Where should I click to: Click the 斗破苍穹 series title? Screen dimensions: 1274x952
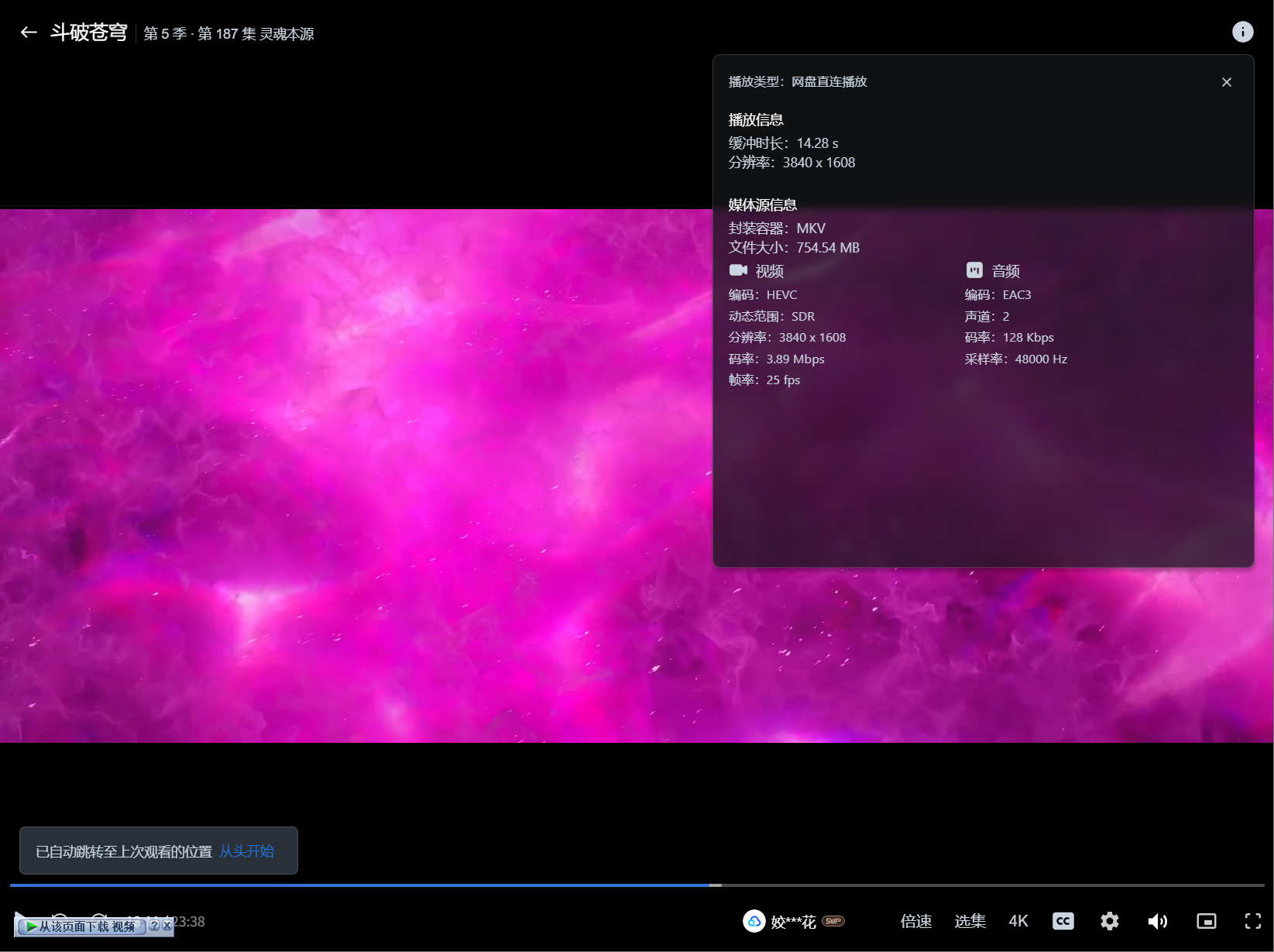(x=89, y=33)
